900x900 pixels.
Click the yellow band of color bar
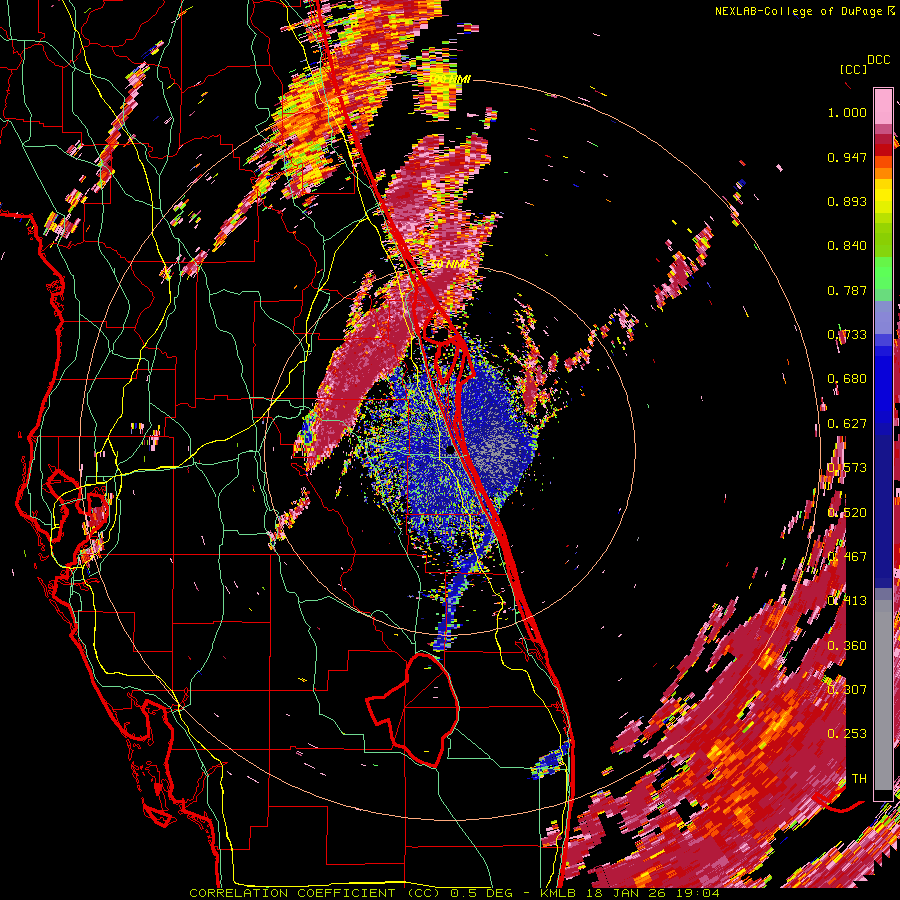click(x=883, y=197)
